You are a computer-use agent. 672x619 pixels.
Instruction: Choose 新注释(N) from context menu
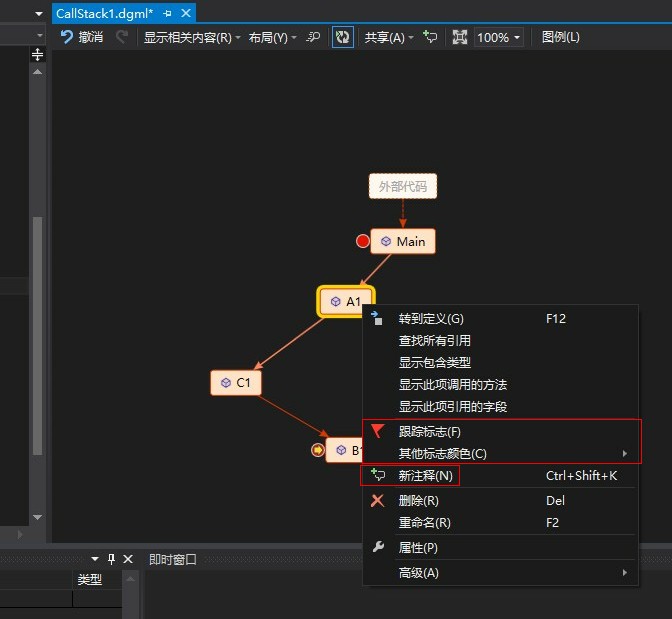tap(425, 476)
